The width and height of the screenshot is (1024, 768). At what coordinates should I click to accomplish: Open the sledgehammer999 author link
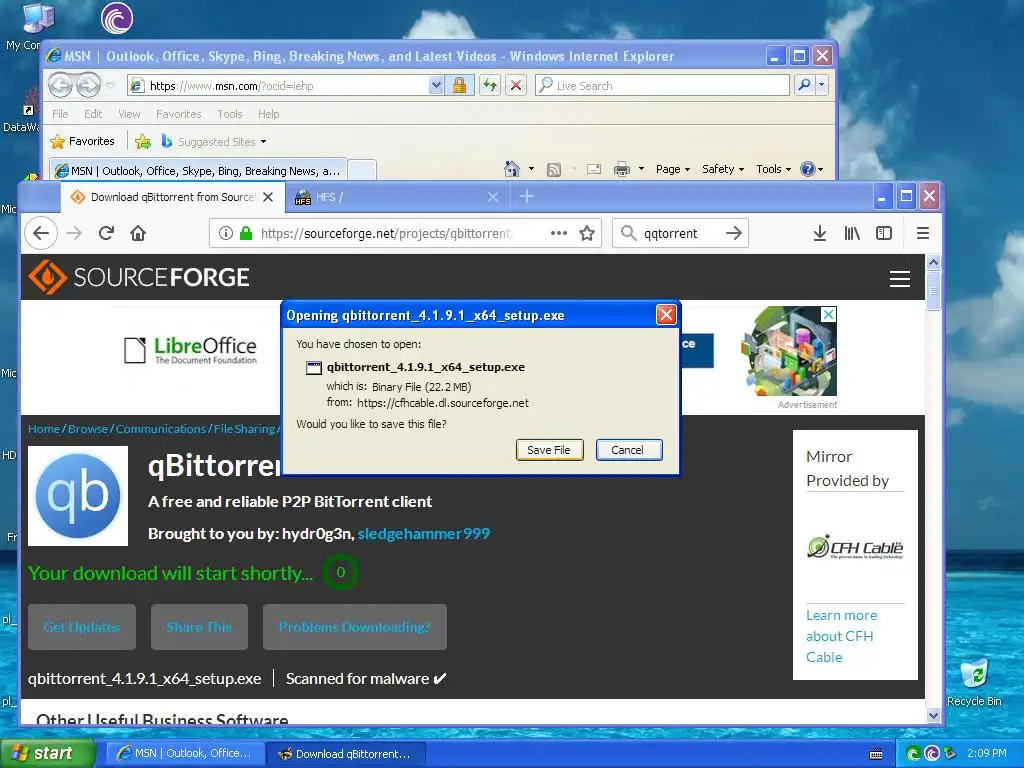424,534
